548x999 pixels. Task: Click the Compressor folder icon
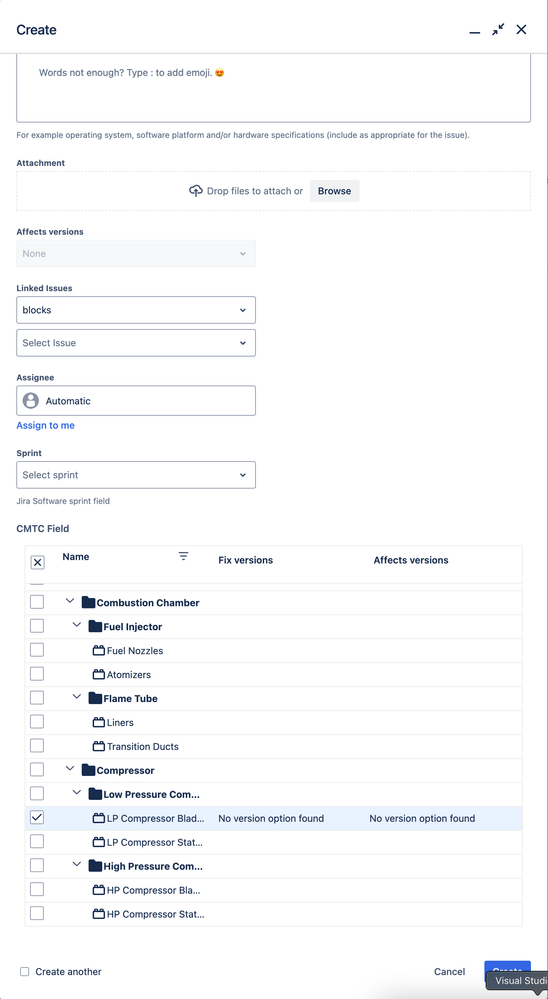(x=88, y=770)
